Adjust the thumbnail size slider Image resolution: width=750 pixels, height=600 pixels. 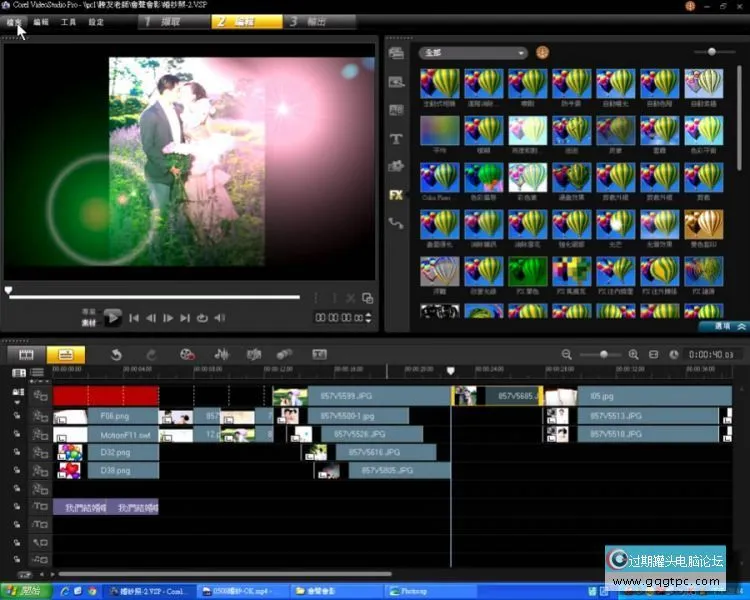[712, 52]
